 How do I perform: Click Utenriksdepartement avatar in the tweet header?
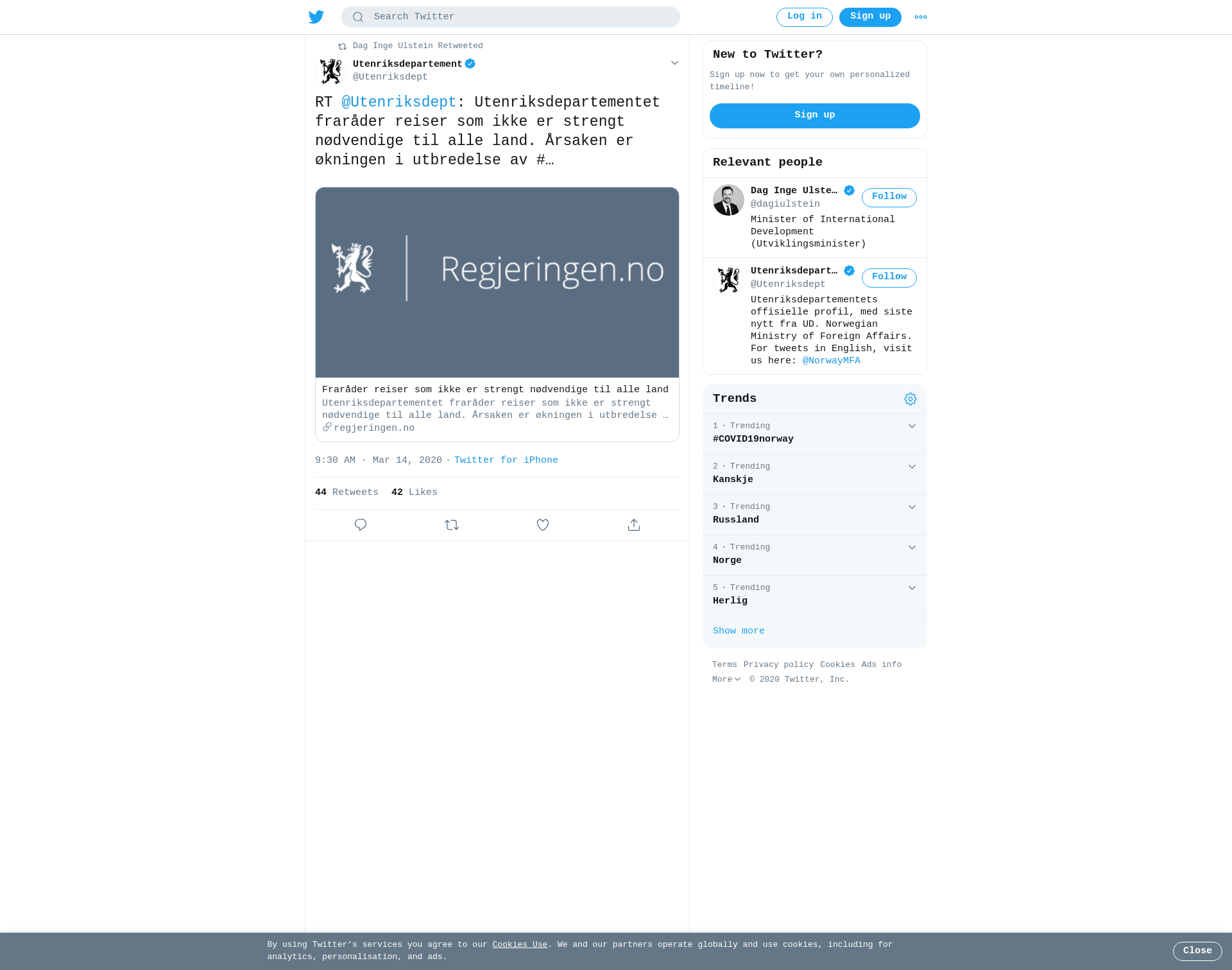(331, 71)
